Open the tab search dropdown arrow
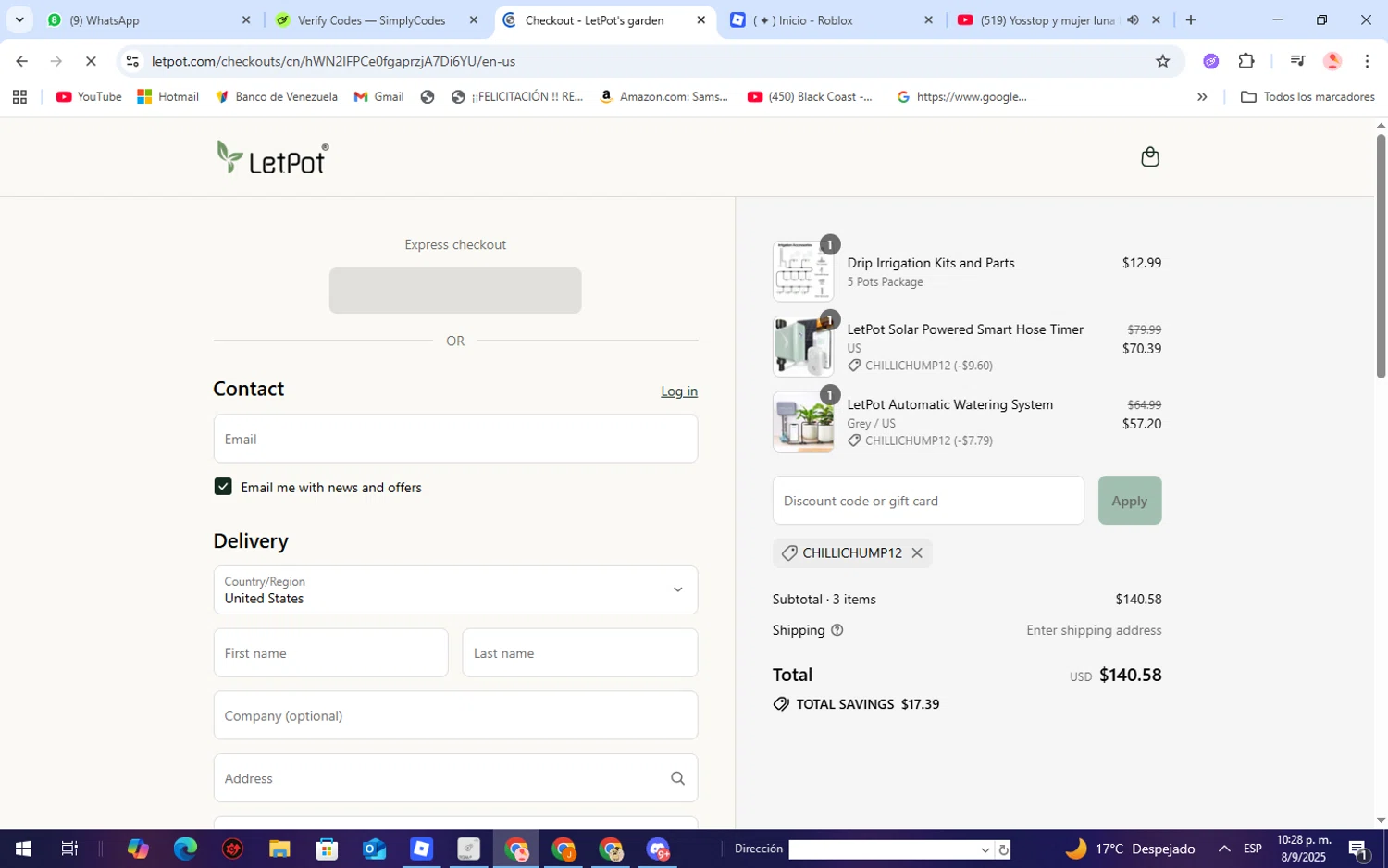Screen dimensions: 1388x868 tap(19, 19)
